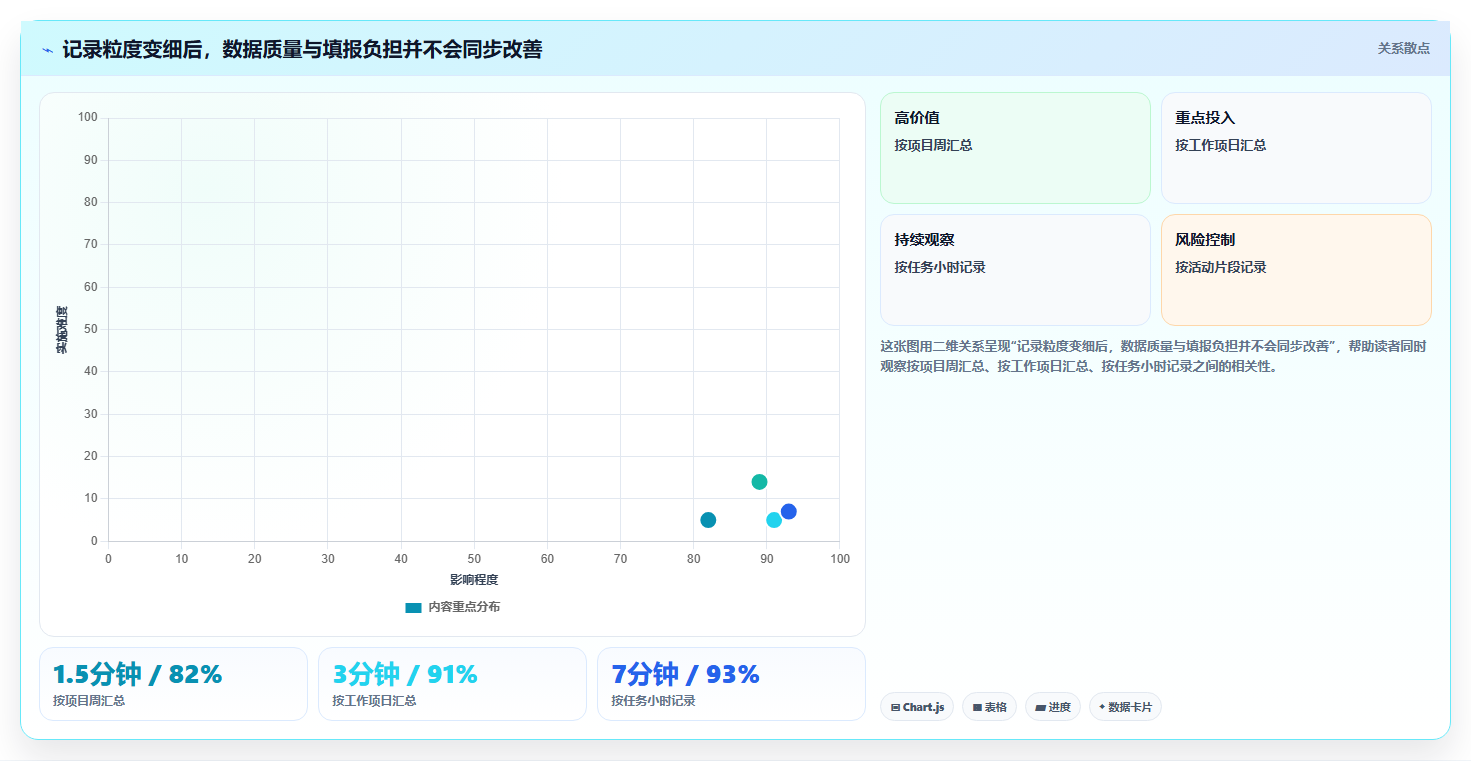Click the 按项目周汇总 caption under 1.5分钟
This screenshot has height=761, width=1471.
89,701
